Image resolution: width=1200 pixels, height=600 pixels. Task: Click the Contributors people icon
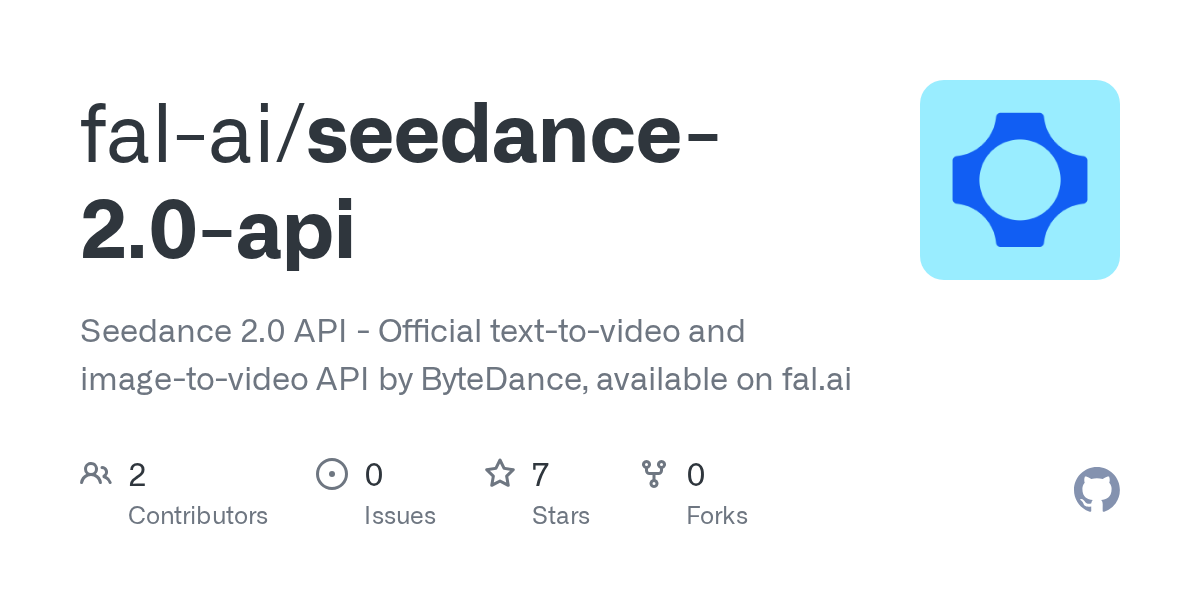(x=96, y=474)
